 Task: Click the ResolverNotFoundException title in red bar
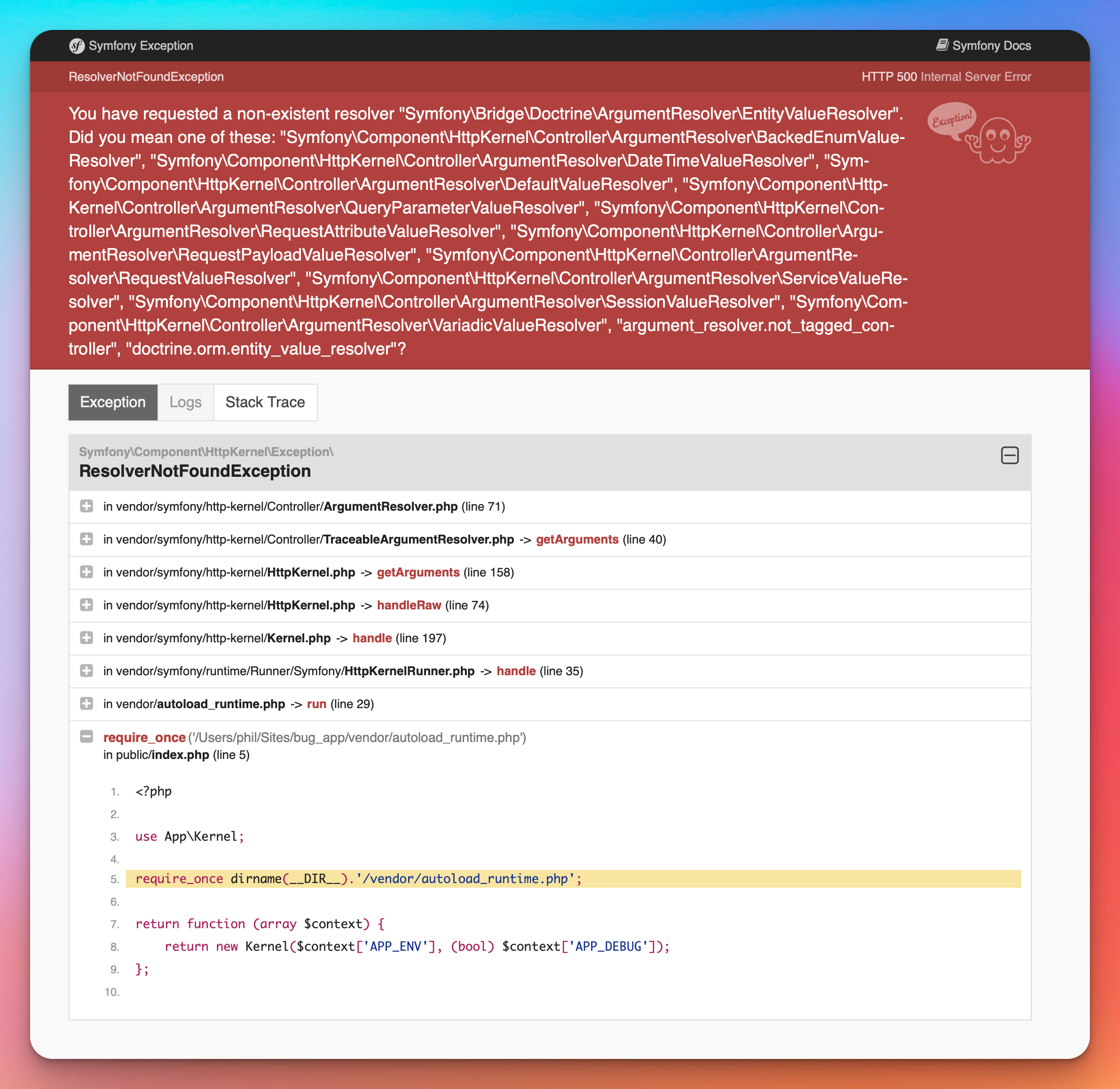click(146, 77)
